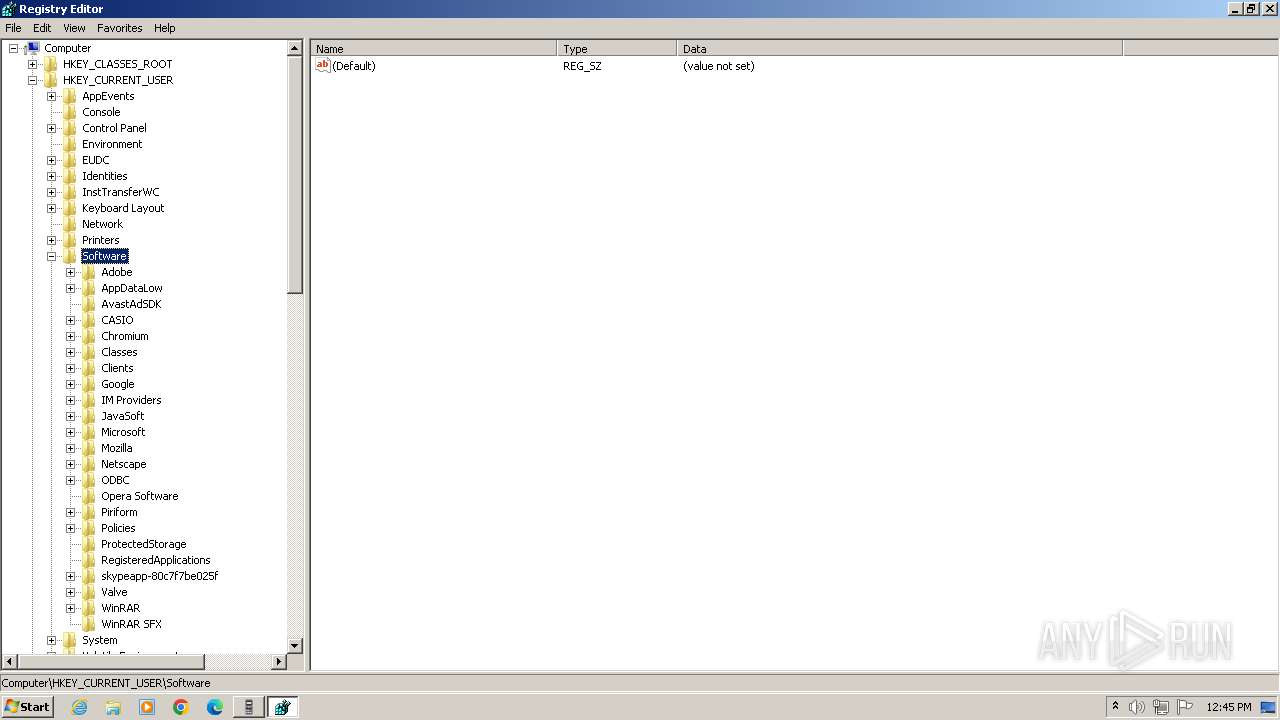Click the volume speaker tray icon
1280x720 pixels.
[1137, 707]
